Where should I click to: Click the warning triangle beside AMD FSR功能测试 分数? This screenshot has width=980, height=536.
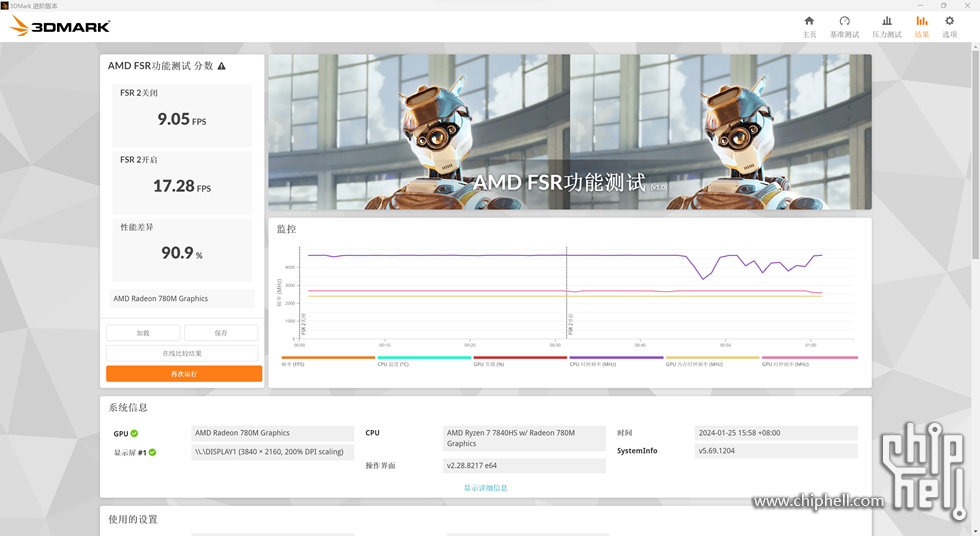click(x=221, y=66)
